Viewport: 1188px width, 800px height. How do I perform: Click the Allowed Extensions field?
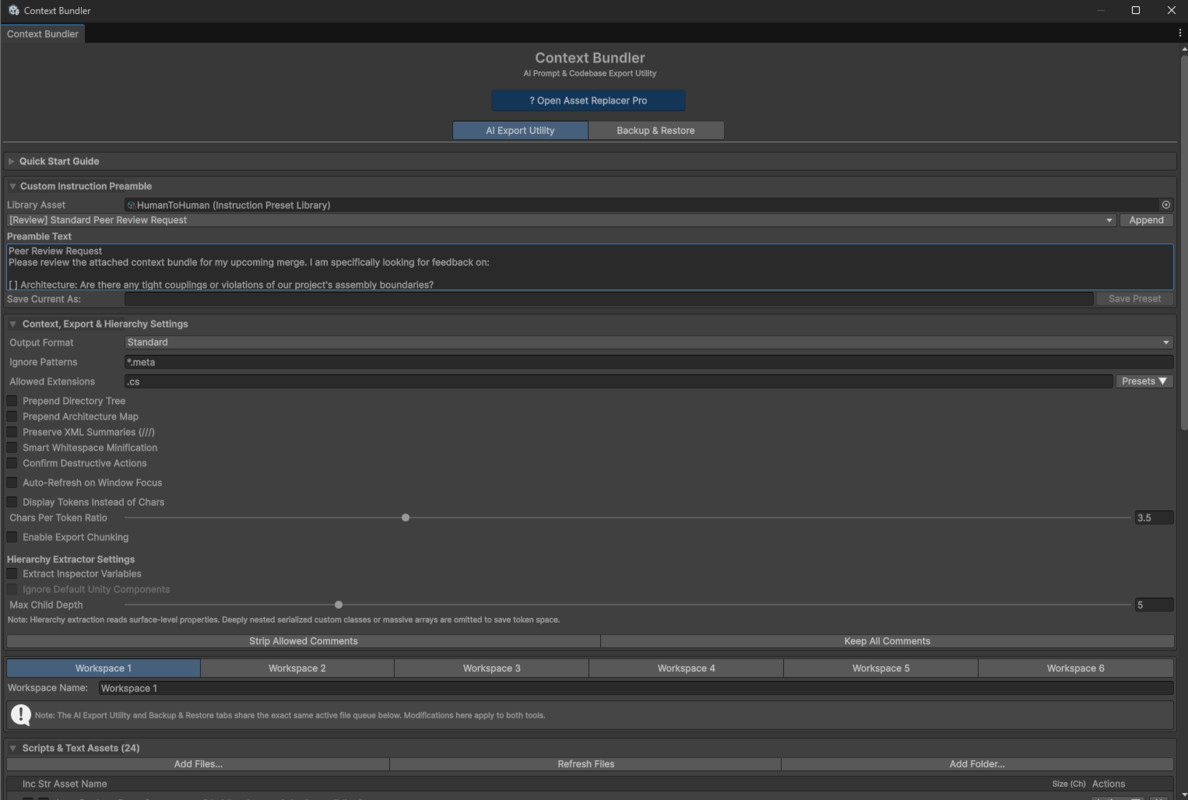tap(618, 381)
